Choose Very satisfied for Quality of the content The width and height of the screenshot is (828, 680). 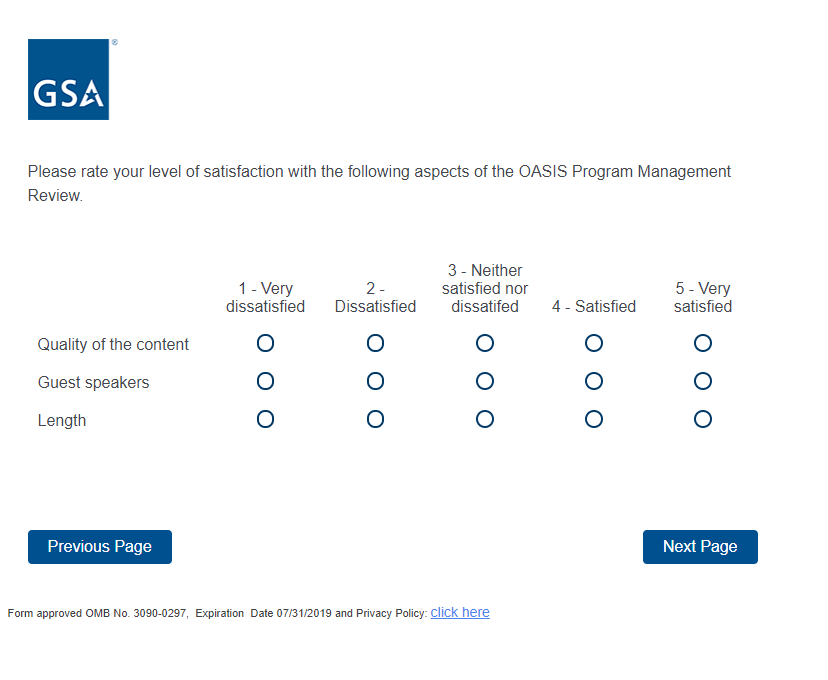click(x=703, y=343)
